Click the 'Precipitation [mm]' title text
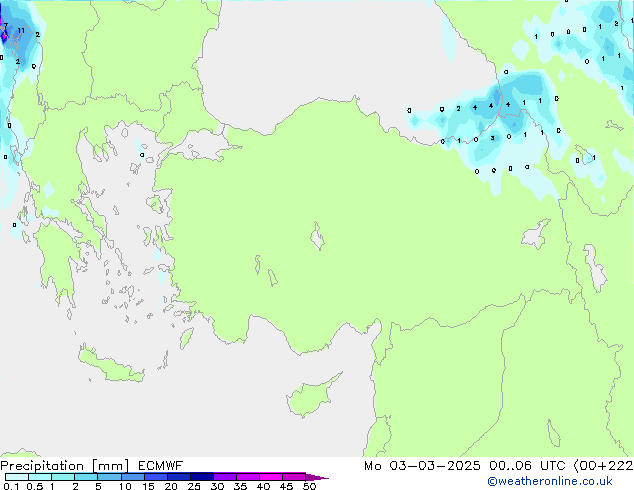 [x=64, y=466]
